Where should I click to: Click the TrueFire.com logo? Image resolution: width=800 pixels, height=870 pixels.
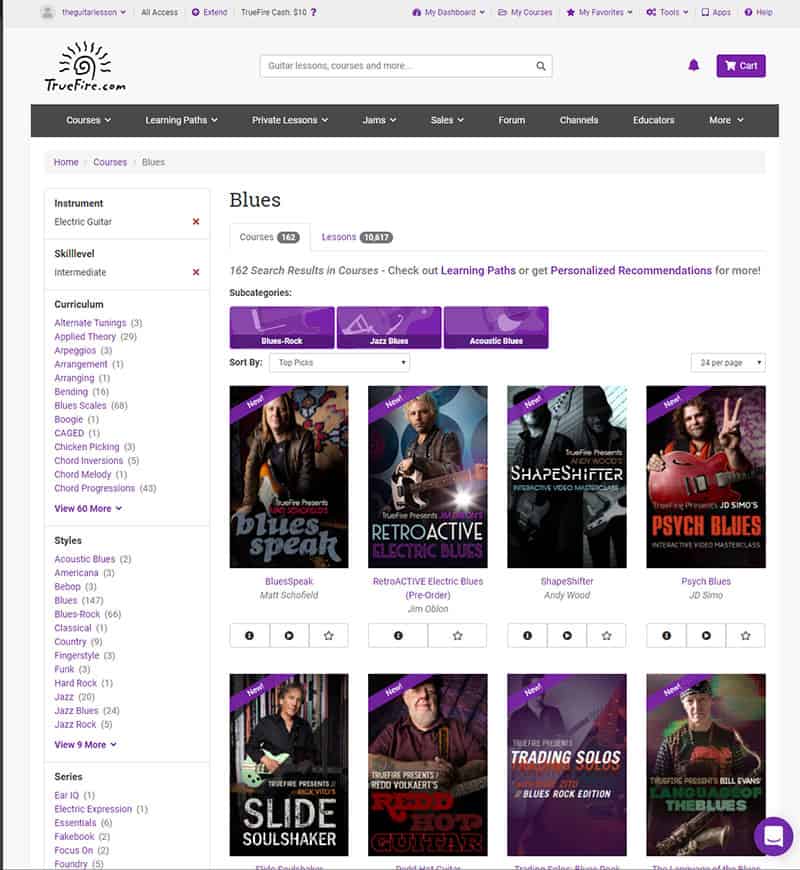(x=85, y=66)
